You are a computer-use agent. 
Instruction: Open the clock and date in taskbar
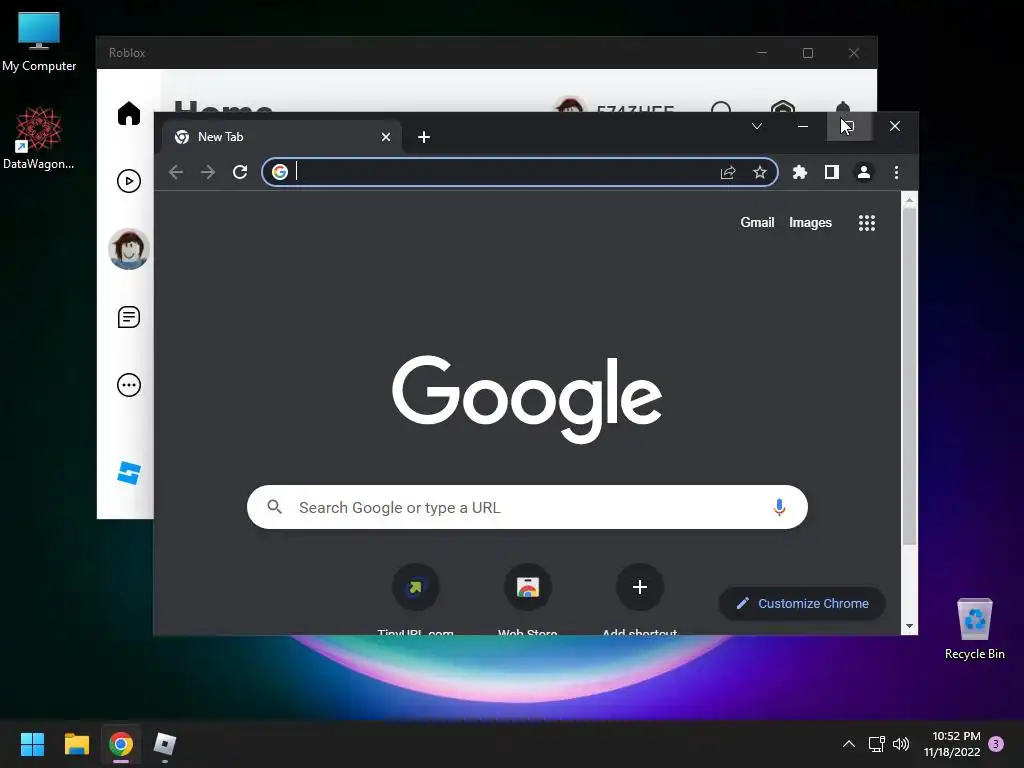click(x=952, y=744)
